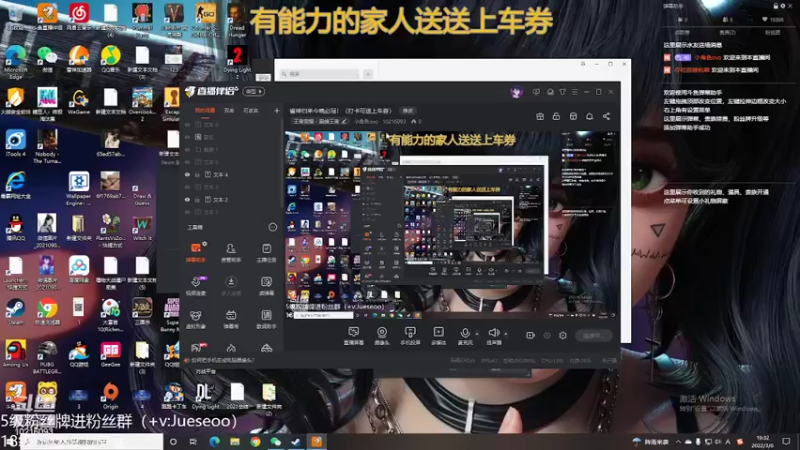Switch to the orange-underlined scene tab

(205, 111)
